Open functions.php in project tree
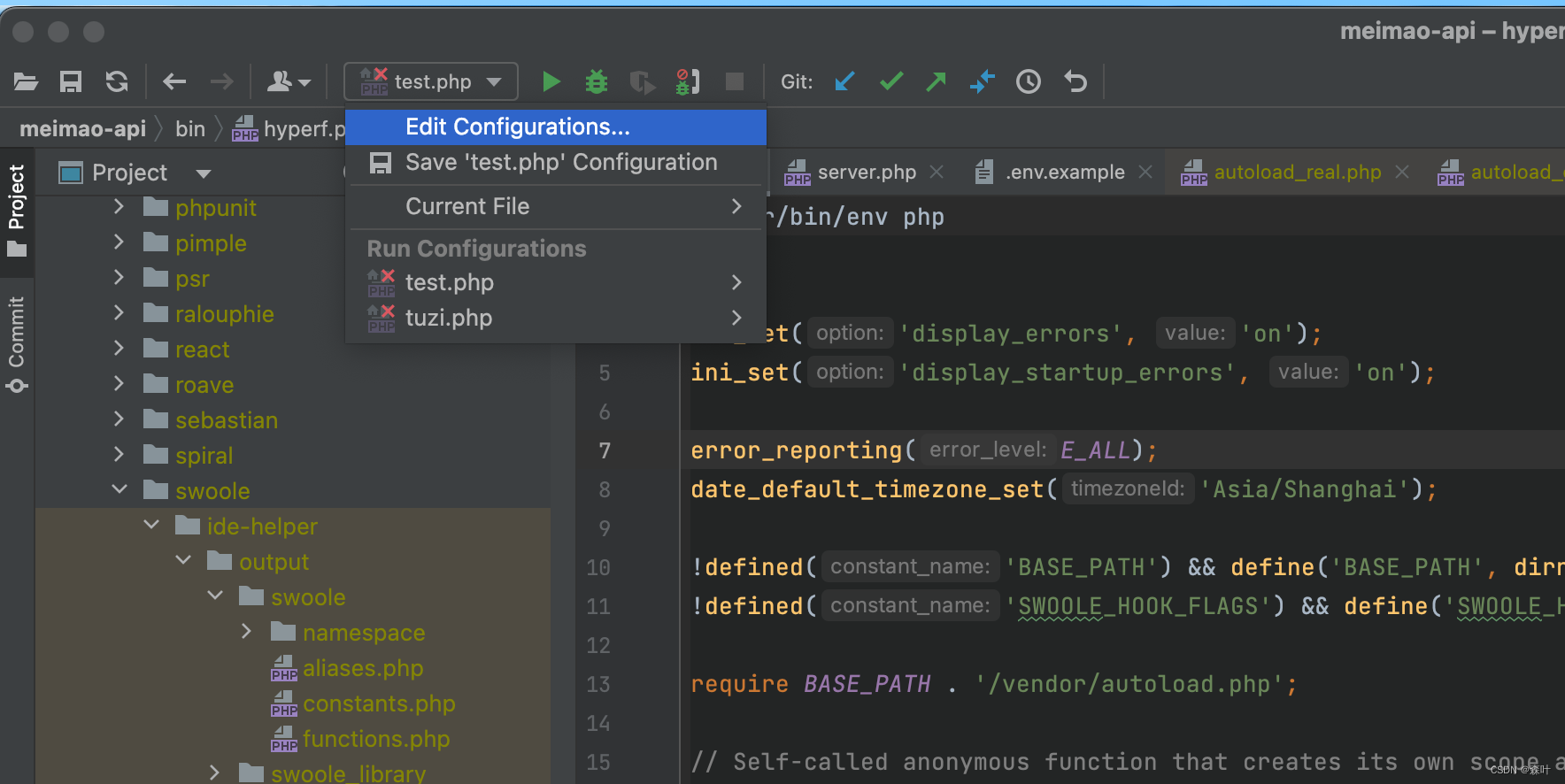Viewport: 1565px width, 784px height. 376,739
